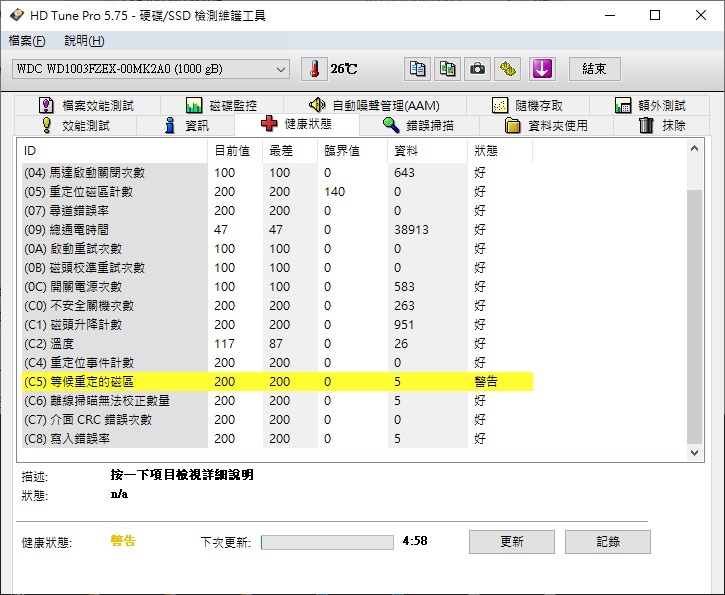Click the copy text to clipboard icon
Screen dimensions: 725x595
417,69
